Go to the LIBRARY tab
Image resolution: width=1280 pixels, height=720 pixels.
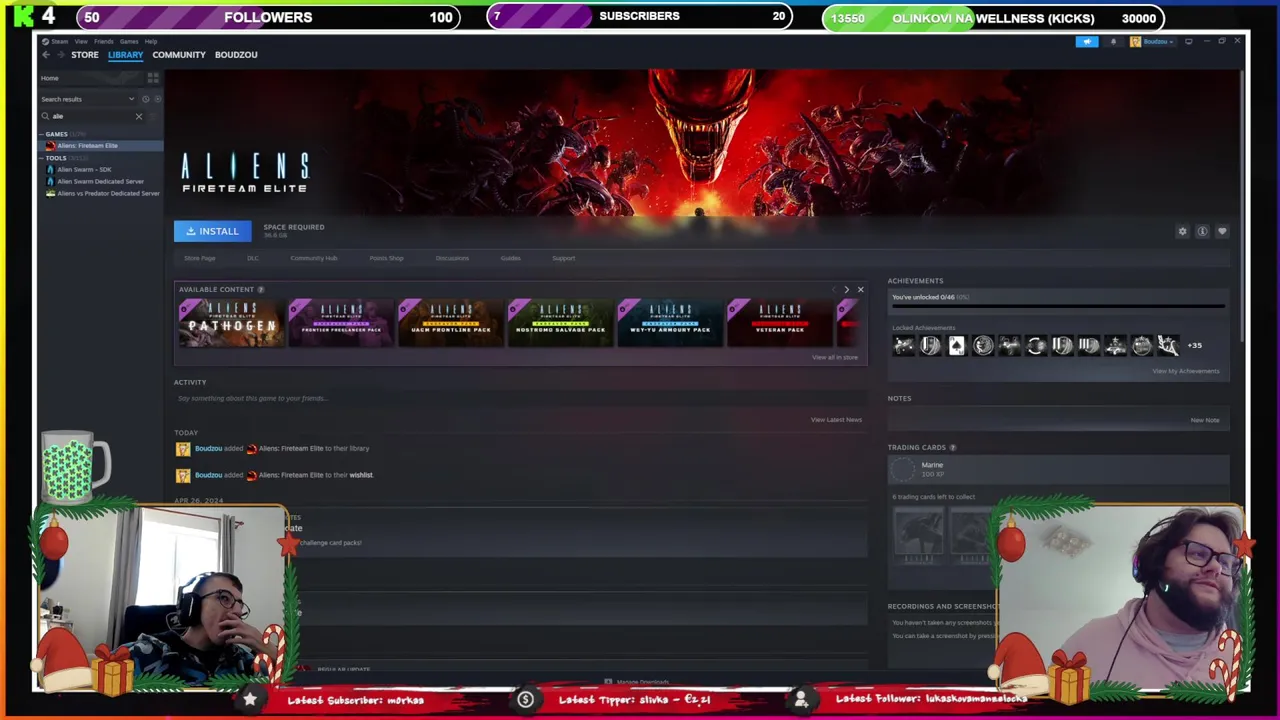[125, 55]
